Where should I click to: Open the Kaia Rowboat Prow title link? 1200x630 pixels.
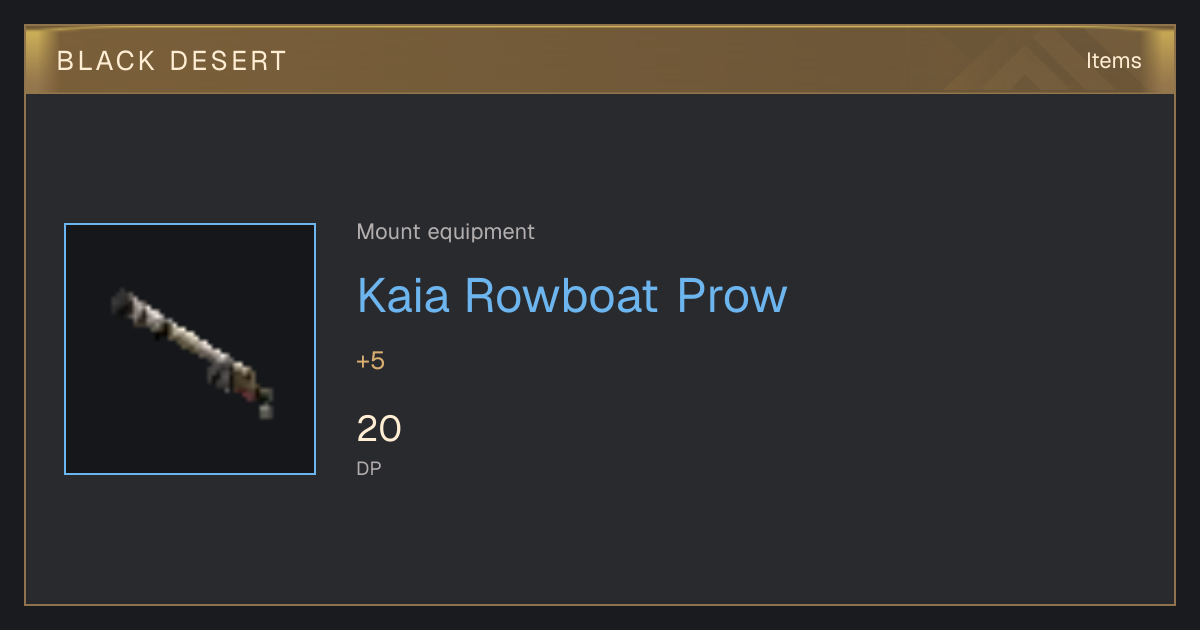pos(572,295)
